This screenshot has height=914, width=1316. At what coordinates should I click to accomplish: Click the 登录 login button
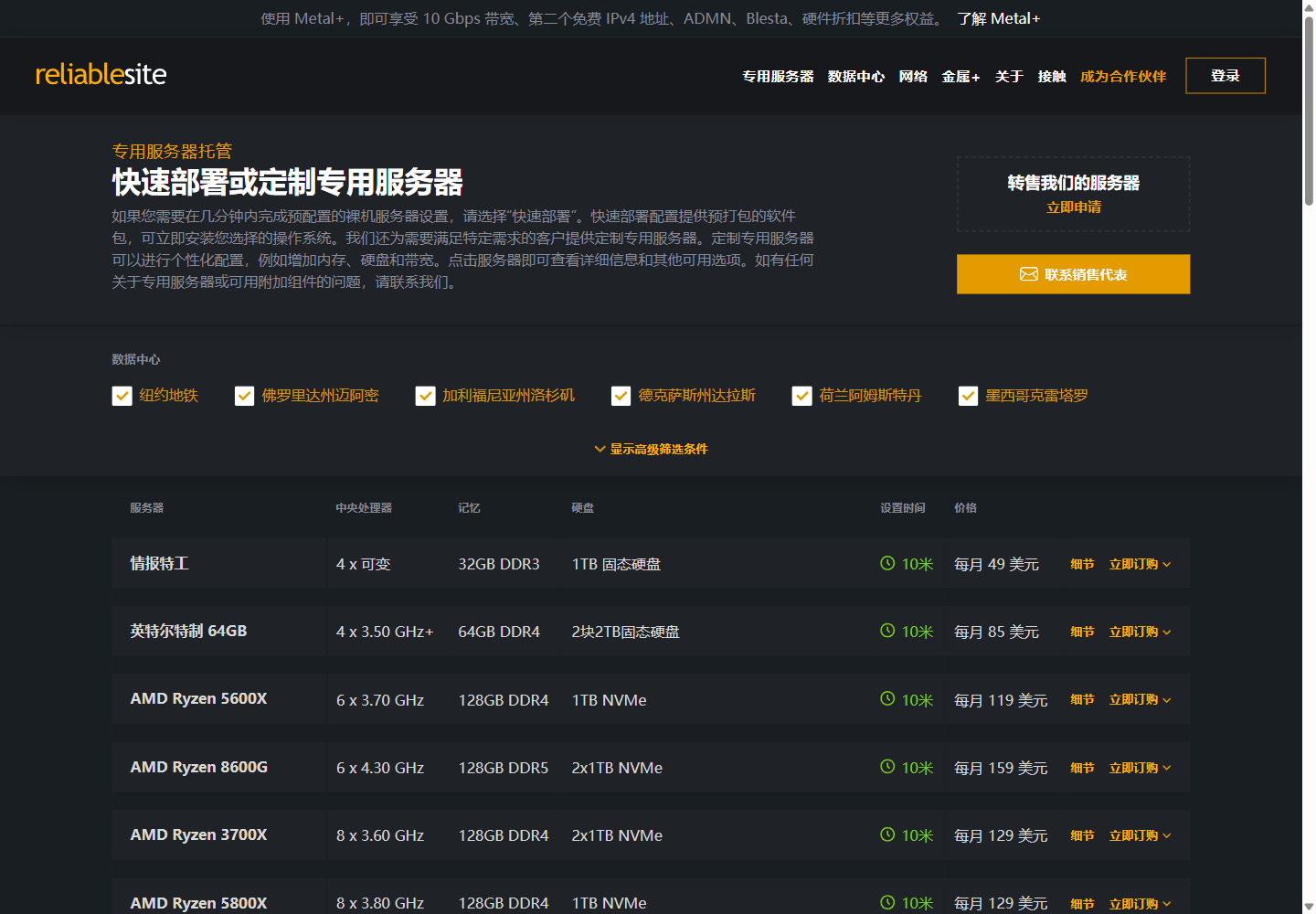click(1225, 76)
